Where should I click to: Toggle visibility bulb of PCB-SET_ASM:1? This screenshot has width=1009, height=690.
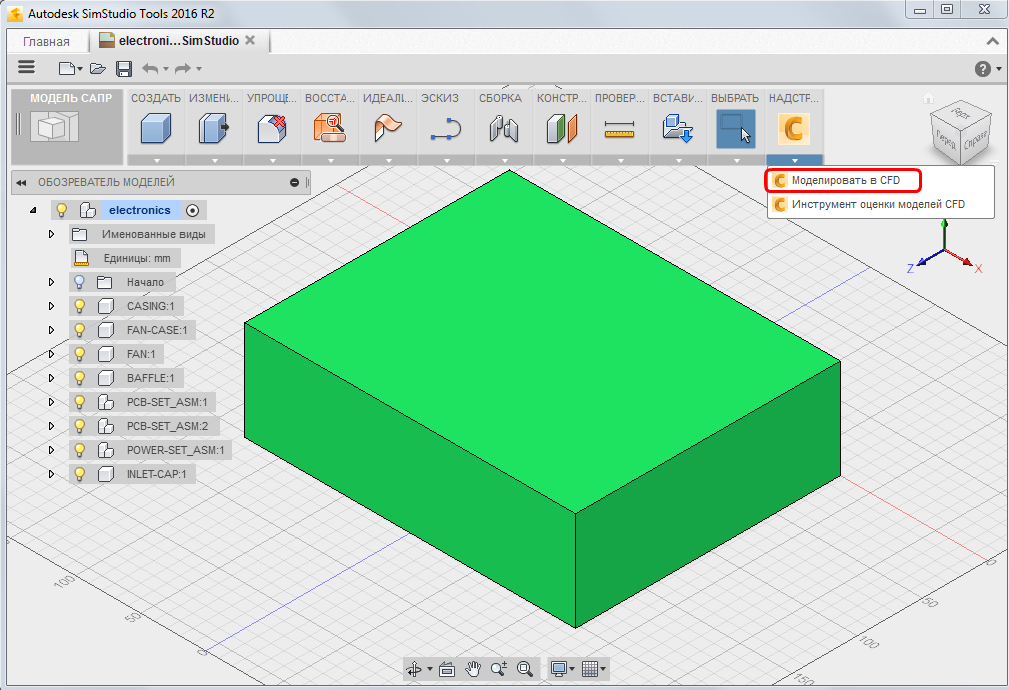pos(79,402)
